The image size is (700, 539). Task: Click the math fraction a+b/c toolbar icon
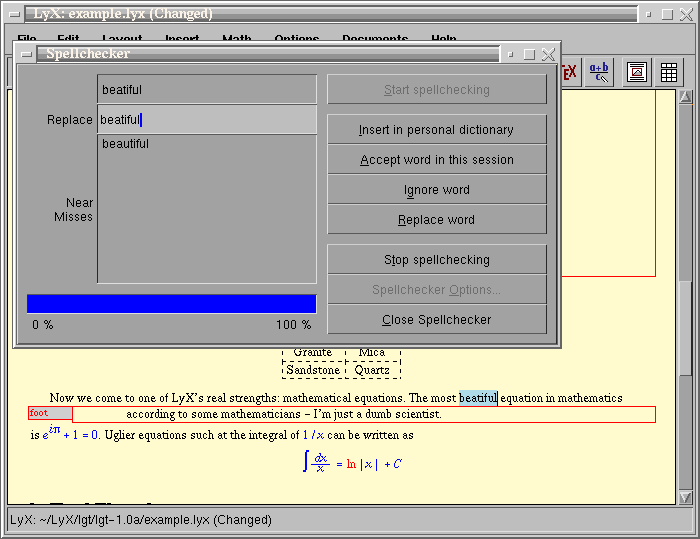599,72
